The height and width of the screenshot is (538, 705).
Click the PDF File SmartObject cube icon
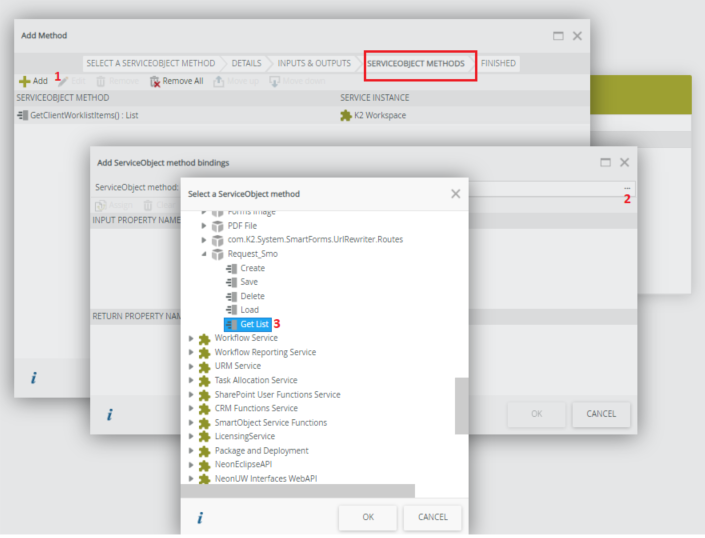click(x=218, y=226)
